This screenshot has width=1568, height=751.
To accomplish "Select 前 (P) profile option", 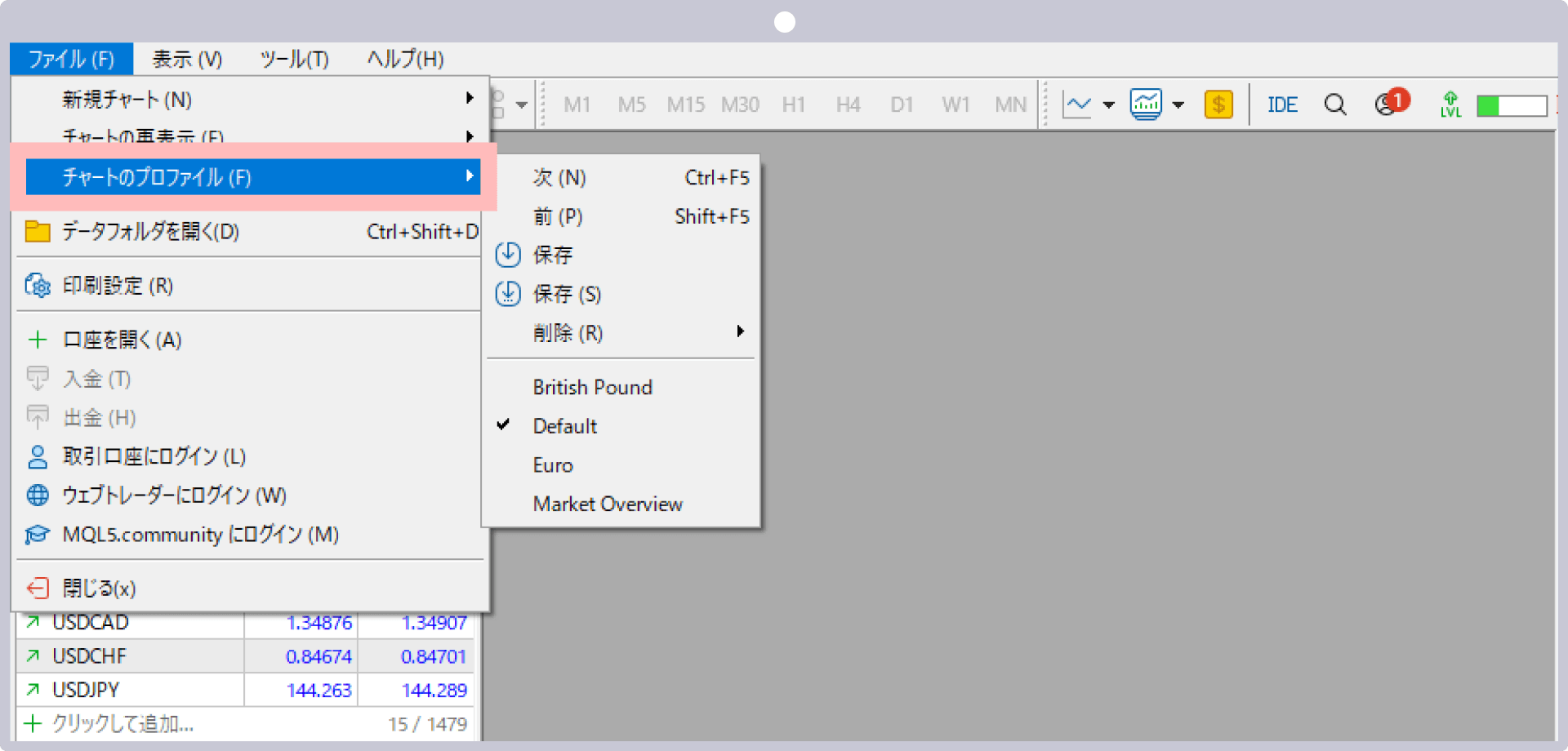I will [622, 216].
